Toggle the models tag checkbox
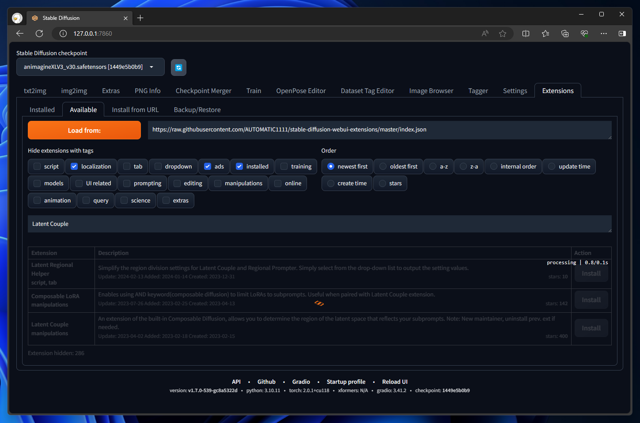Viewport: 640px width, 423px height. click(x=37, y=183)
